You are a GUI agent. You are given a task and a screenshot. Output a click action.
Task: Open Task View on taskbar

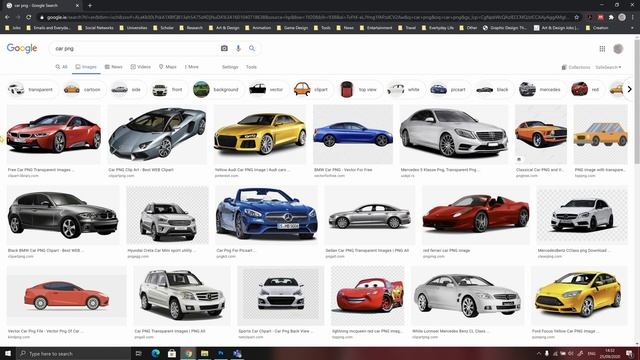[138, 353]
